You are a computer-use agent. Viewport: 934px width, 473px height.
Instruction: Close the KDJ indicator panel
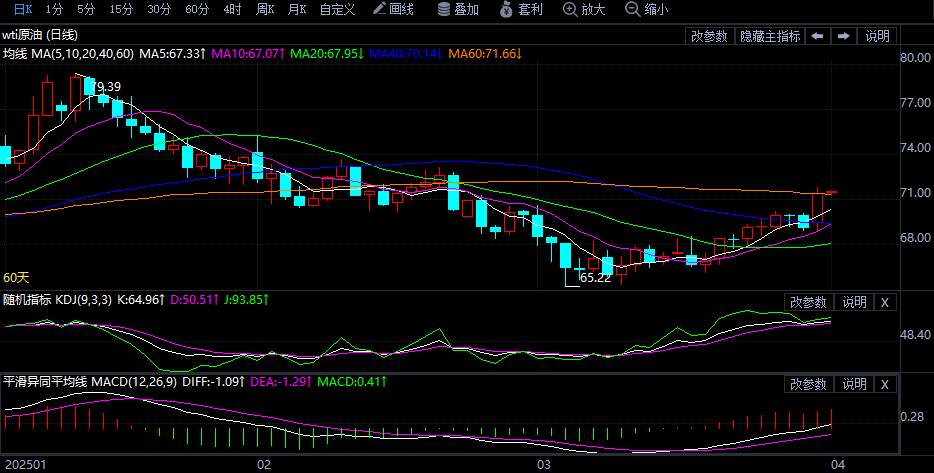[x=884, y=302]
